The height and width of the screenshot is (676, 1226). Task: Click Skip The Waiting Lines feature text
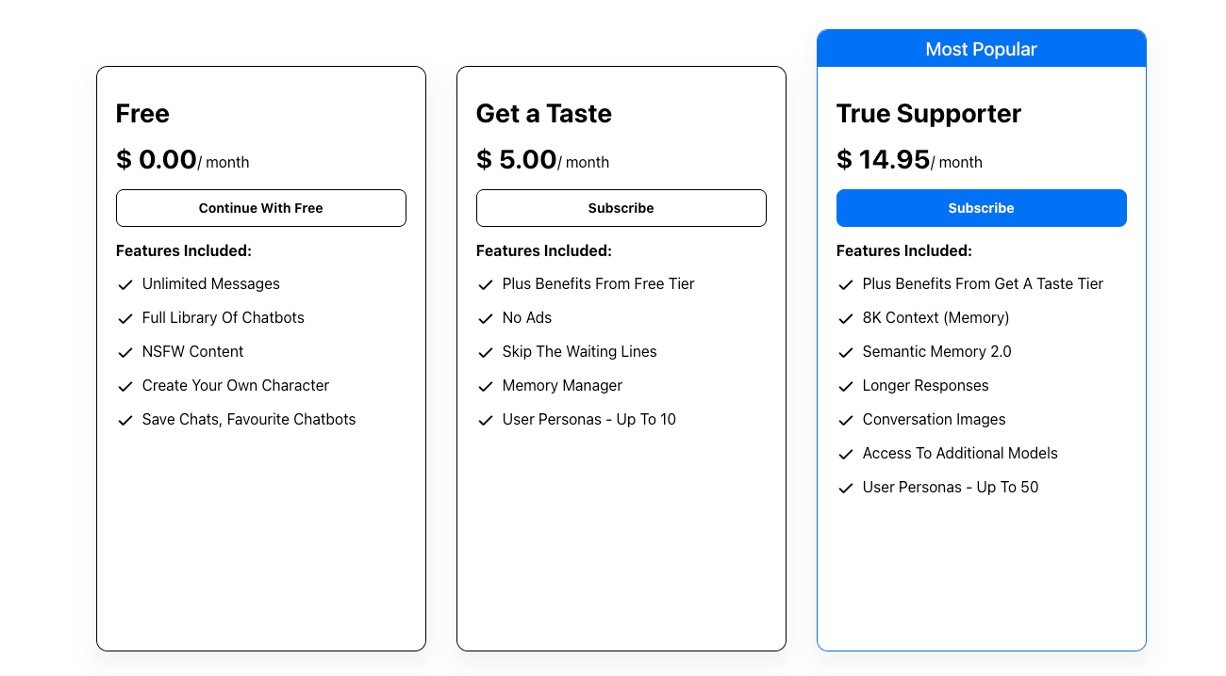[x=579, y=352]
